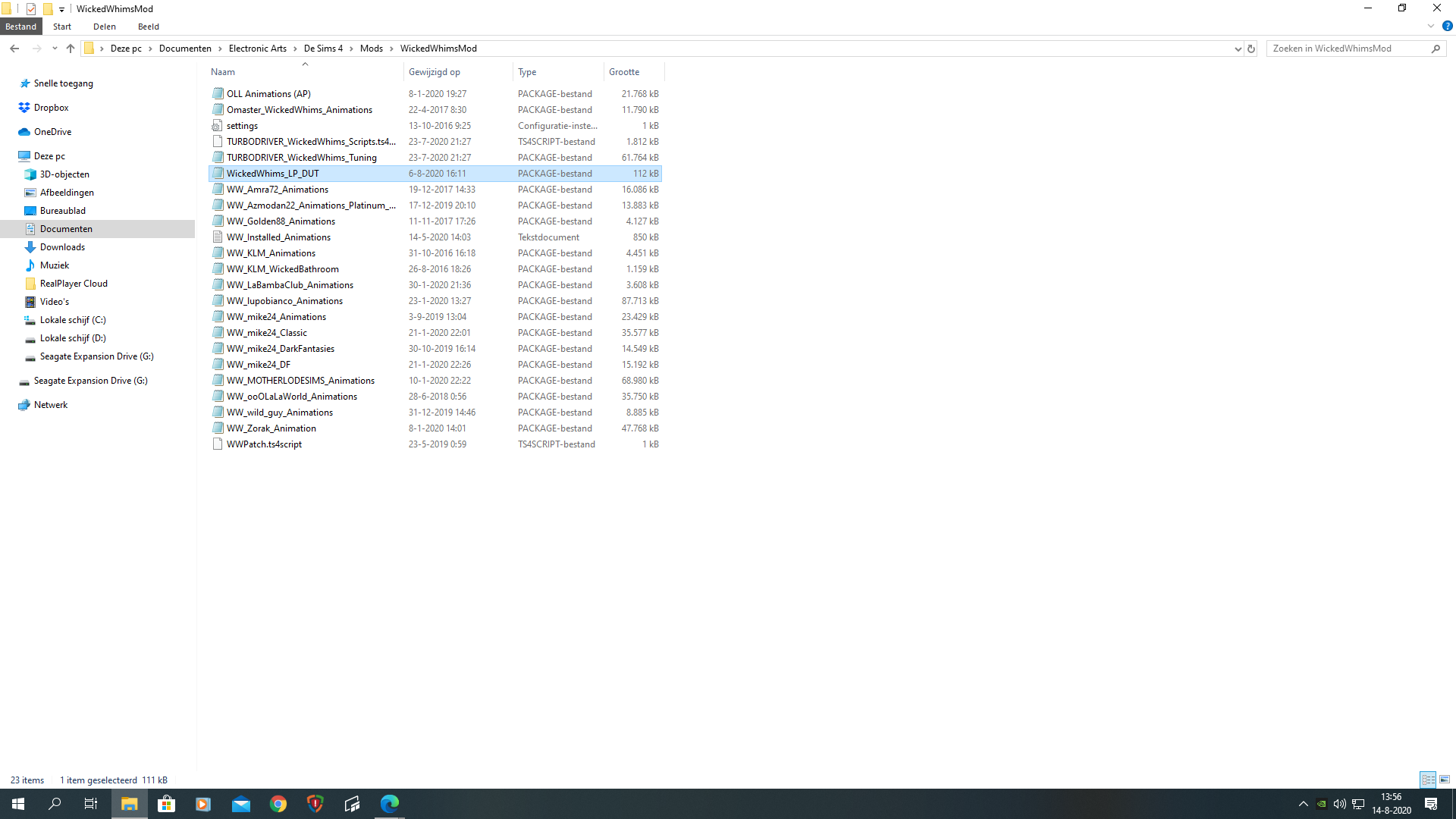Click the taskbar clock showing 13:56
Viewport: 1456px width, 819px height.
(x=1391, y=804)
